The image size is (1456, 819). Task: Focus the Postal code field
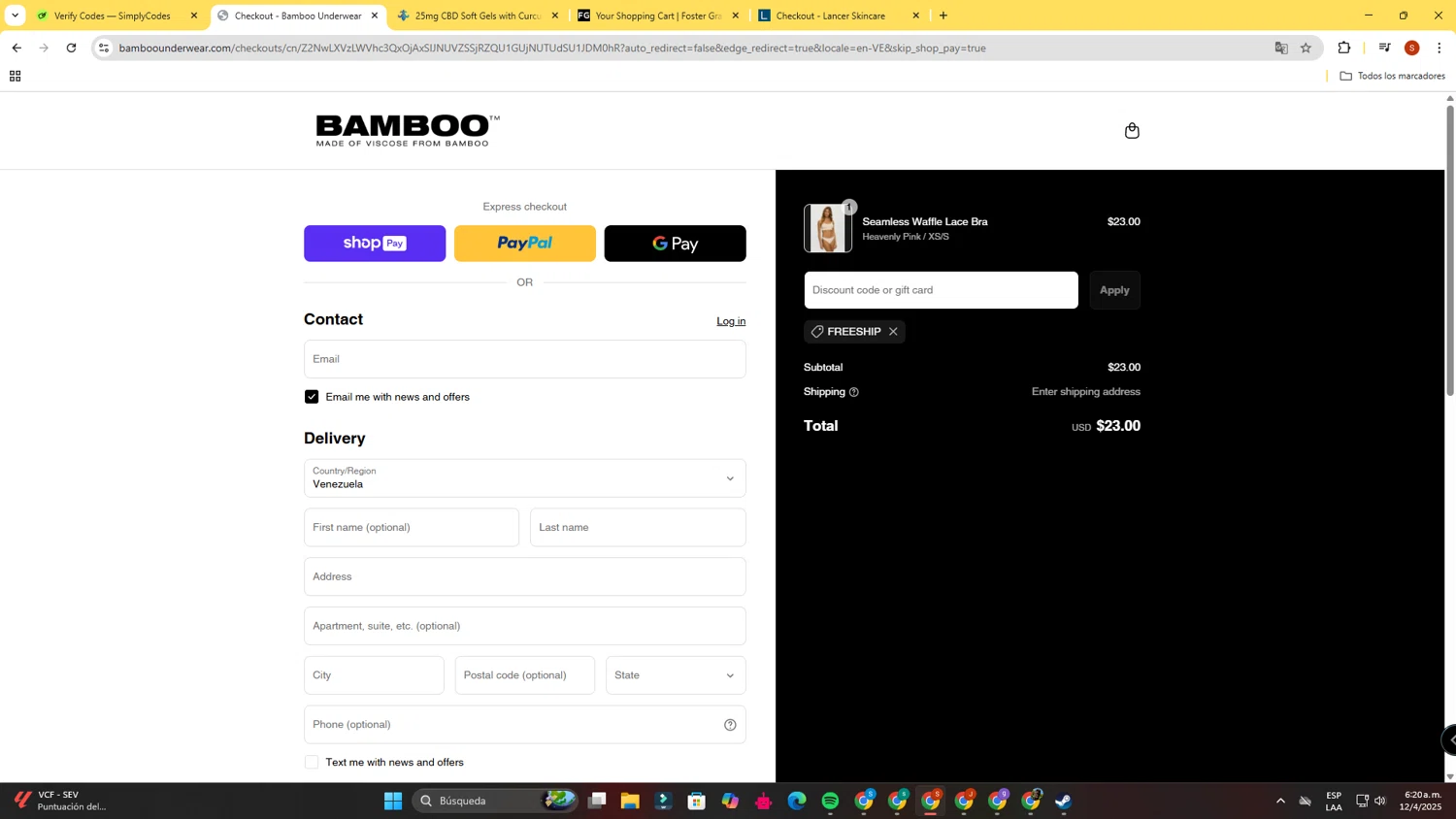coord(524,675)
